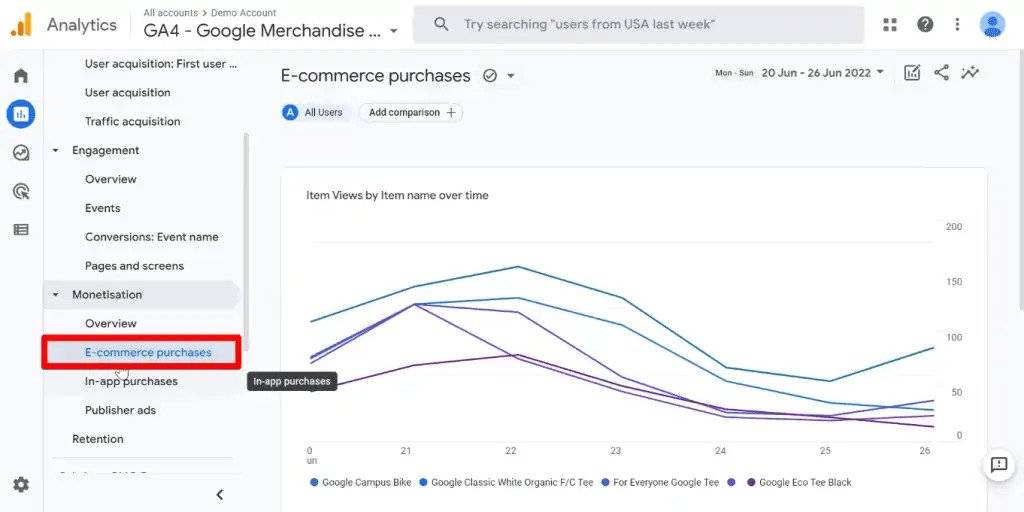Image resolution: width=1024 pixels, height=512 pixels.
Task: Click the search magnifier icon
Action: pos(441,25)
